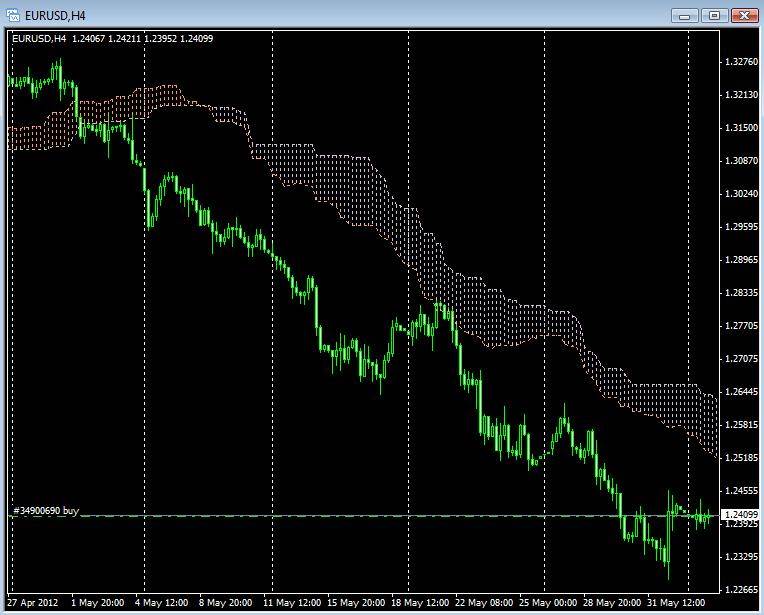The image size is (764, 615).
Task: Select the #34900690 buy order label
Action: click(x=45, y=510)
